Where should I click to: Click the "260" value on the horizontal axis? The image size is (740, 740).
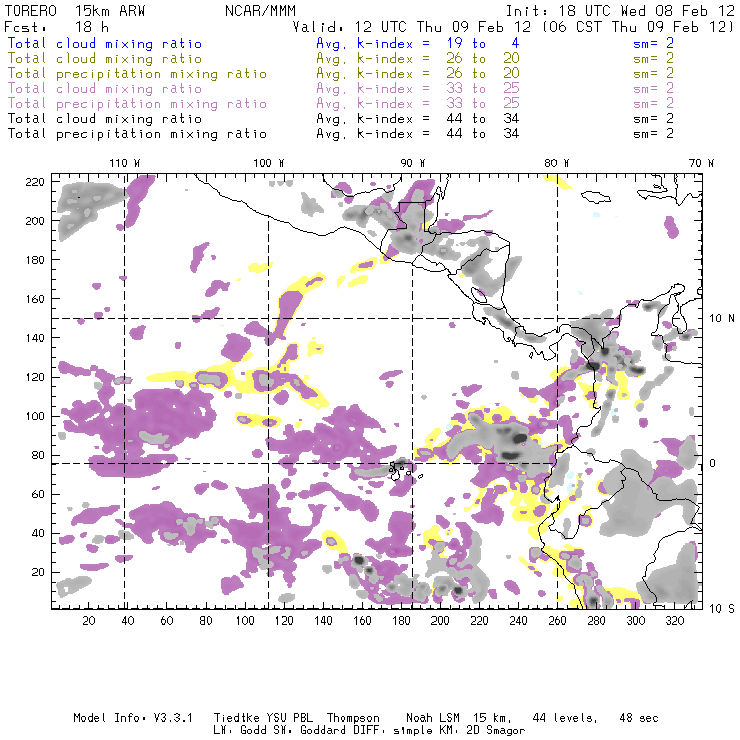557,621
